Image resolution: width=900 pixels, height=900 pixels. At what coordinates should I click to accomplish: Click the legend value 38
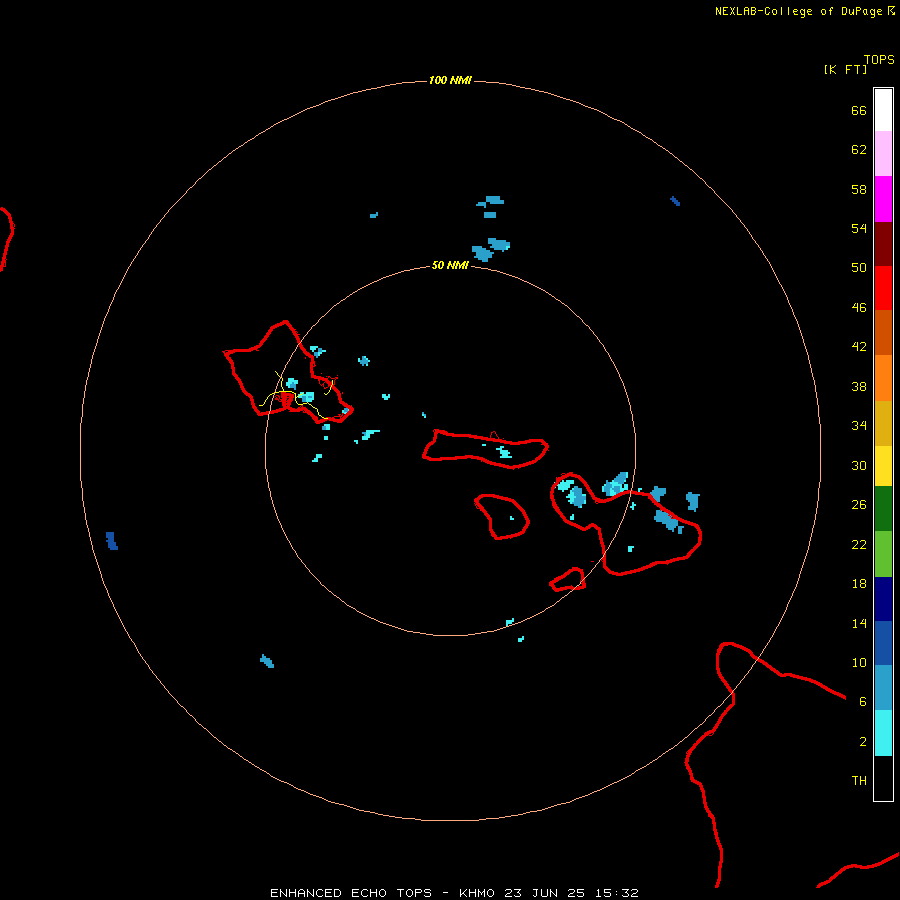coord(859,386)
